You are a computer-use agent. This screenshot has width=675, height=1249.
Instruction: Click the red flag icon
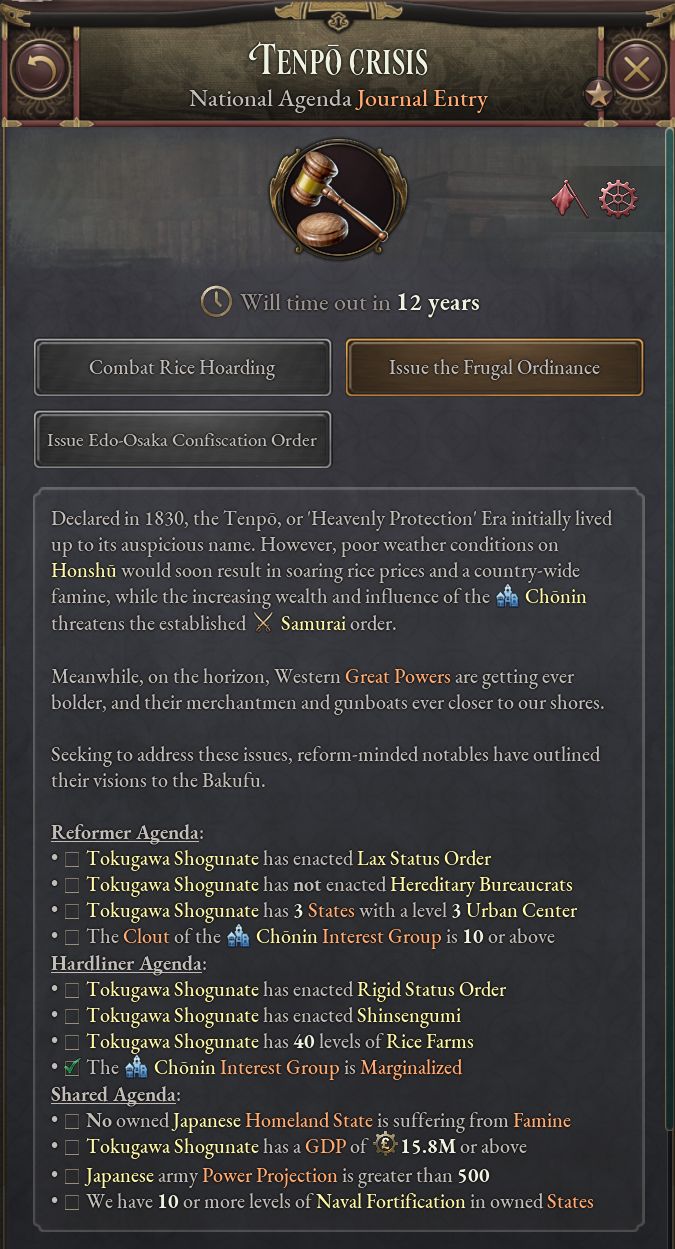570,199
